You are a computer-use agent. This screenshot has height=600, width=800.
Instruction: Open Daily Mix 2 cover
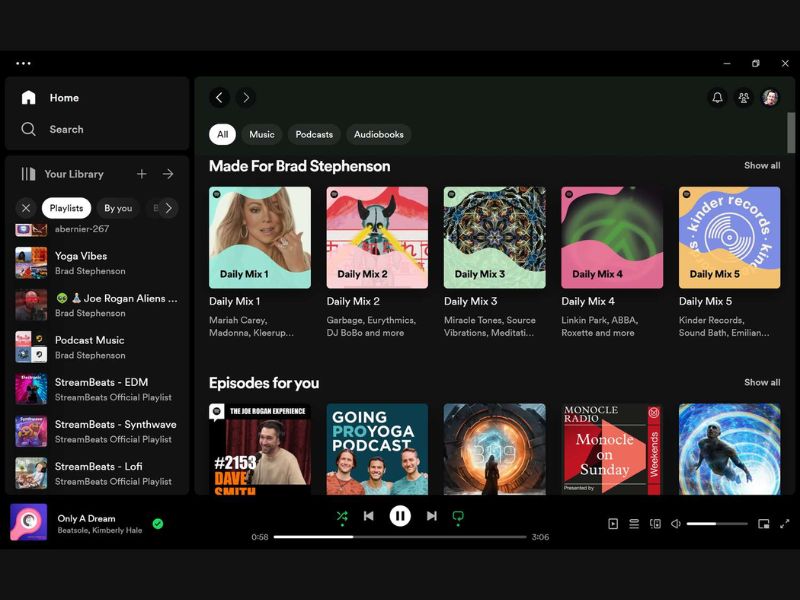377,237
